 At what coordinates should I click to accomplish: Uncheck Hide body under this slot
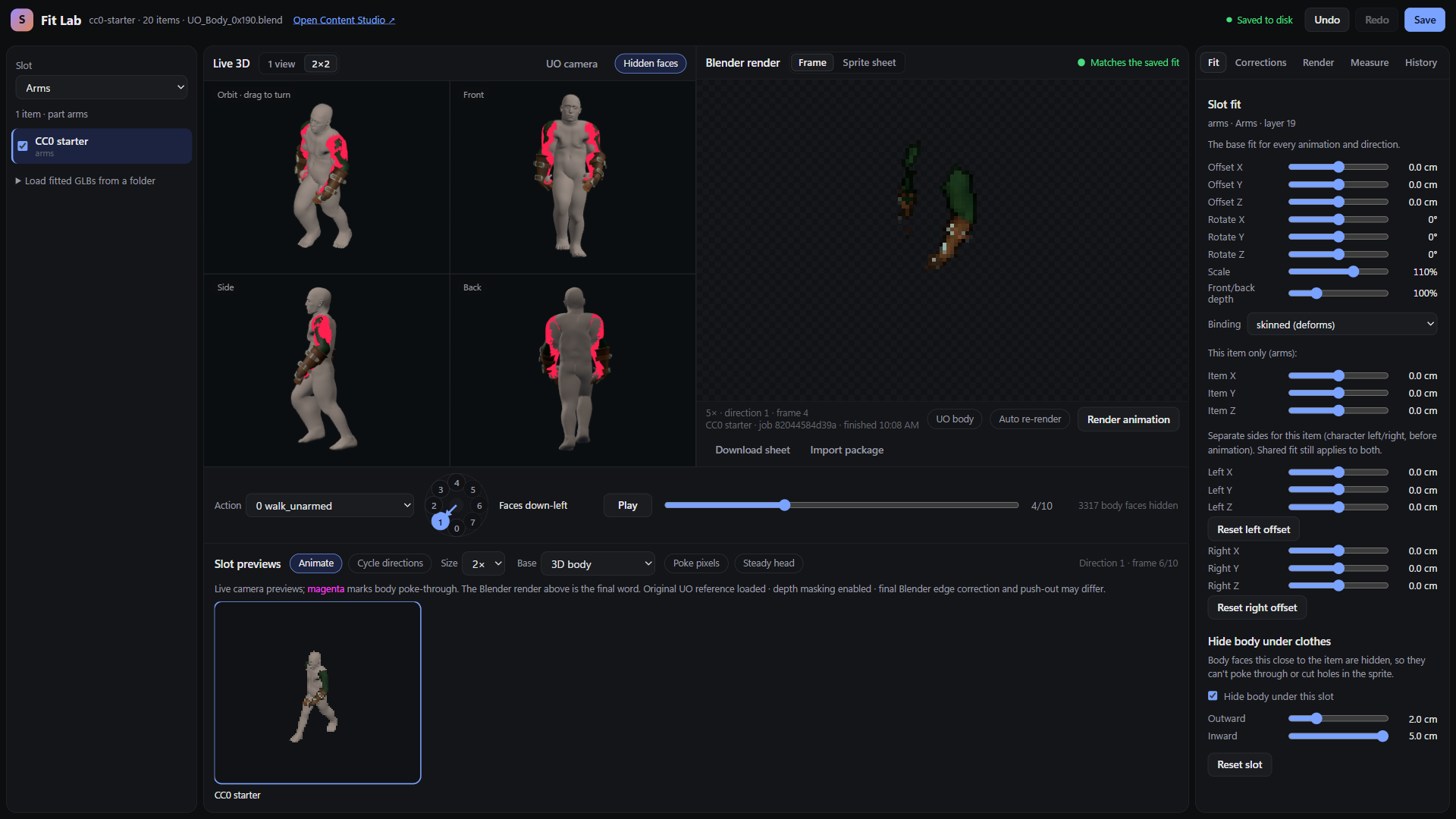click(1213, 696)
